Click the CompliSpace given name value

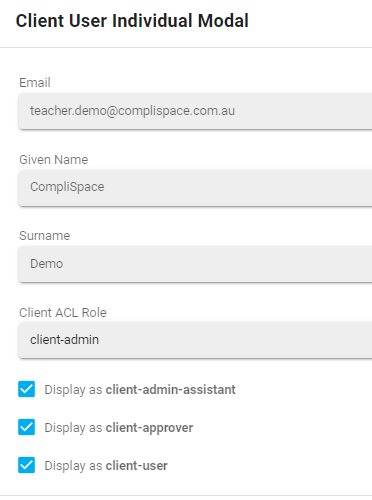point(67,187)
